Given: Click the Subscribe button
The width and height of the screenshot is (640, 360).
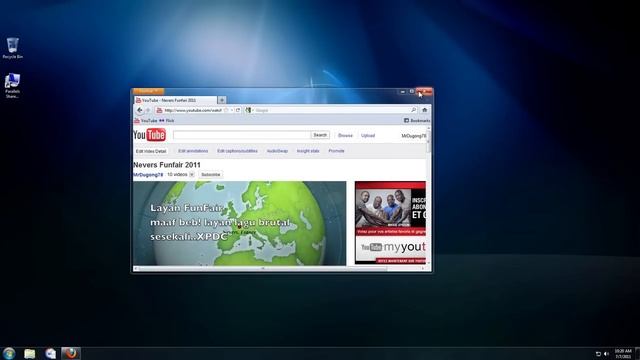Looking at the screenshot, I should (211, 175).
